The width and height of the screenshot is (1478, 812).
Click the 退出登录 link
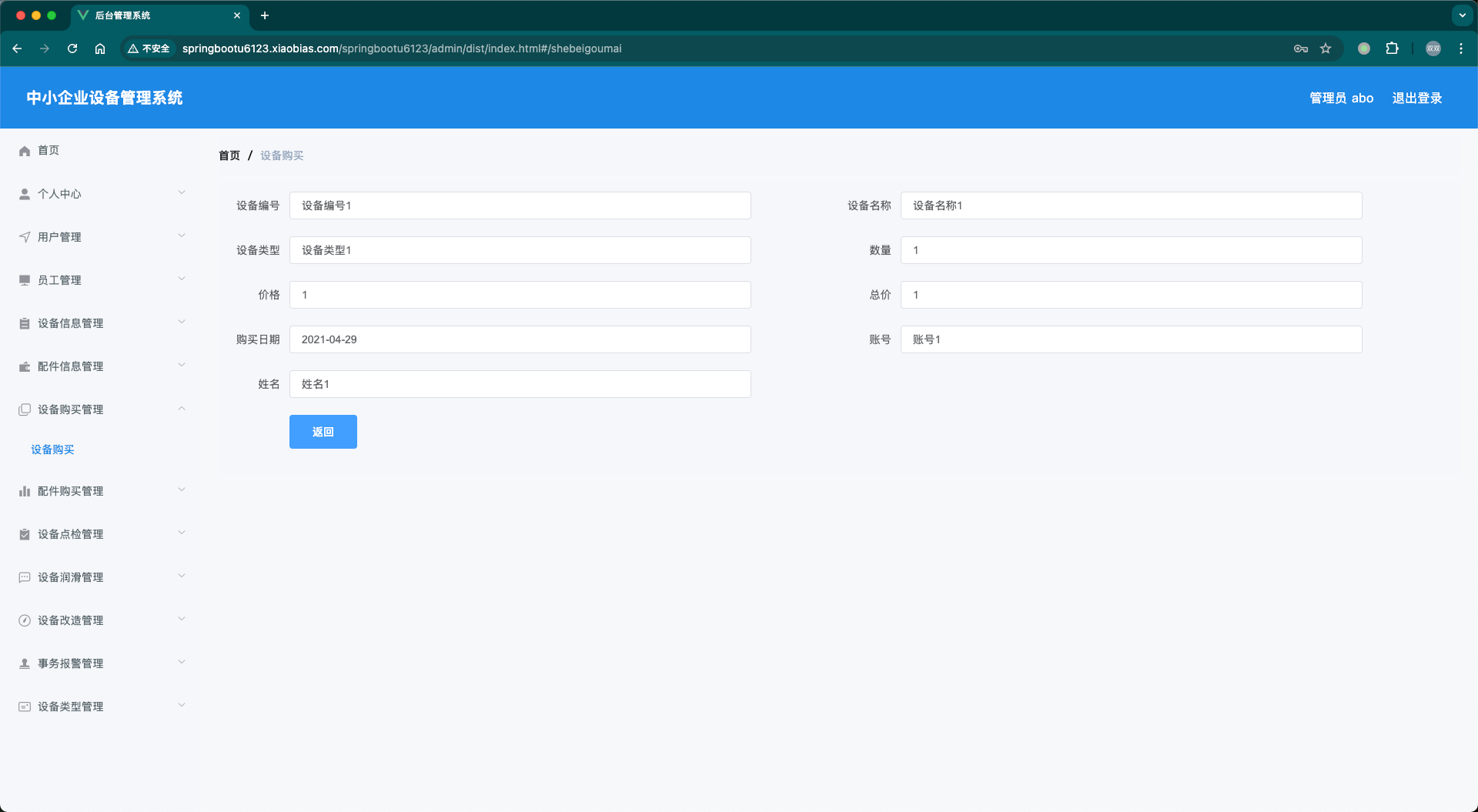coord(1417,98)
